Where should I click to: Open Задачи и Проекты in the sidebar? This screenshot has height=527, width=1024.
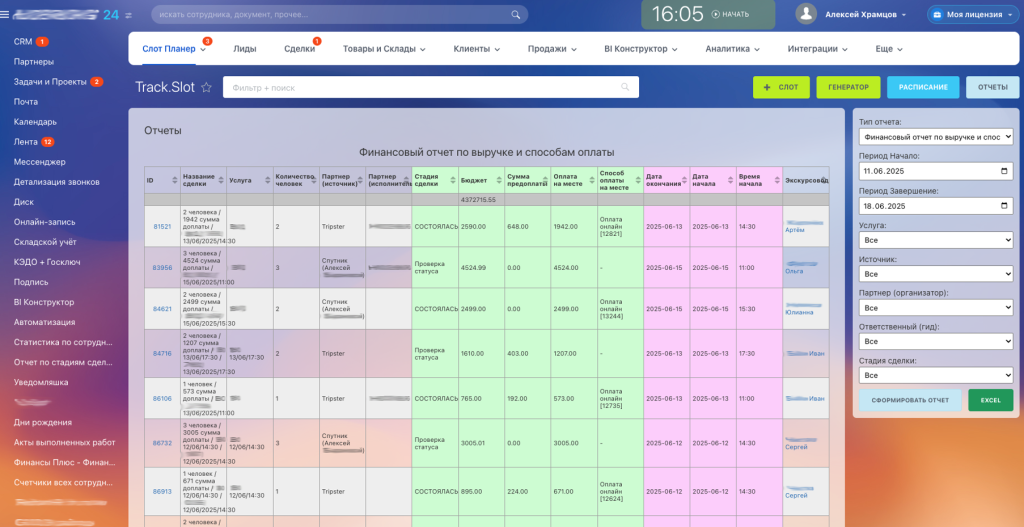coord(50,81)
